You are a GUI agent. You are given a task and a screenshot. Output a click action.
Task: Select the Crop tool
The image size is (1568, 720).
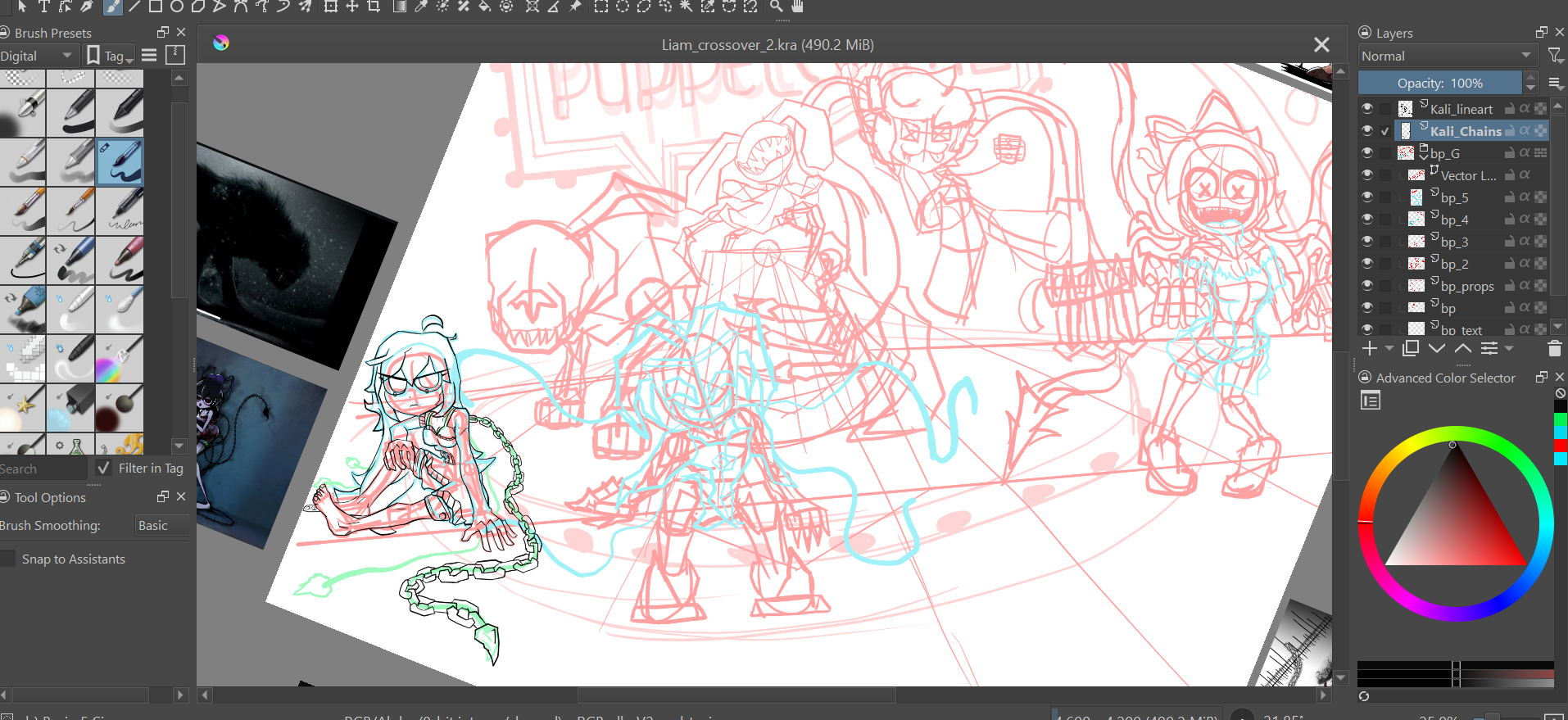(374, 7)
